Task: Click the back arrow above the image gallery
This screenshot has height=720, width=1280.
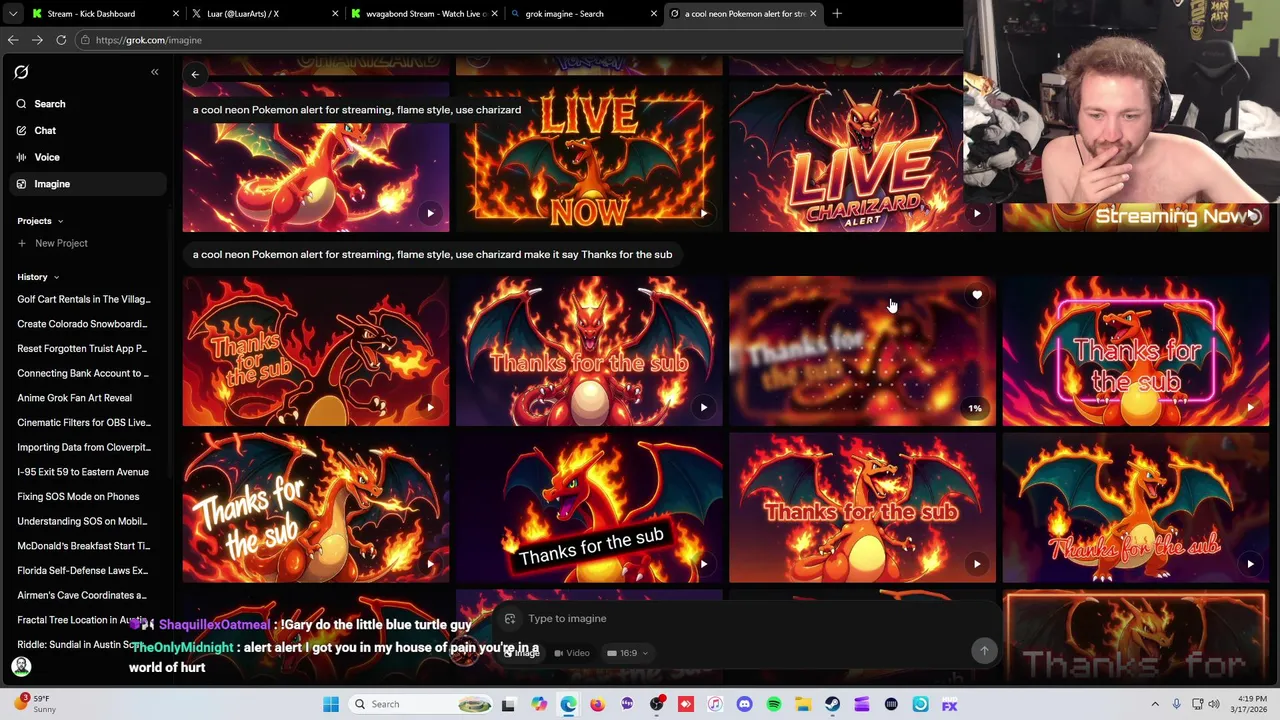Action: [195, 74]
